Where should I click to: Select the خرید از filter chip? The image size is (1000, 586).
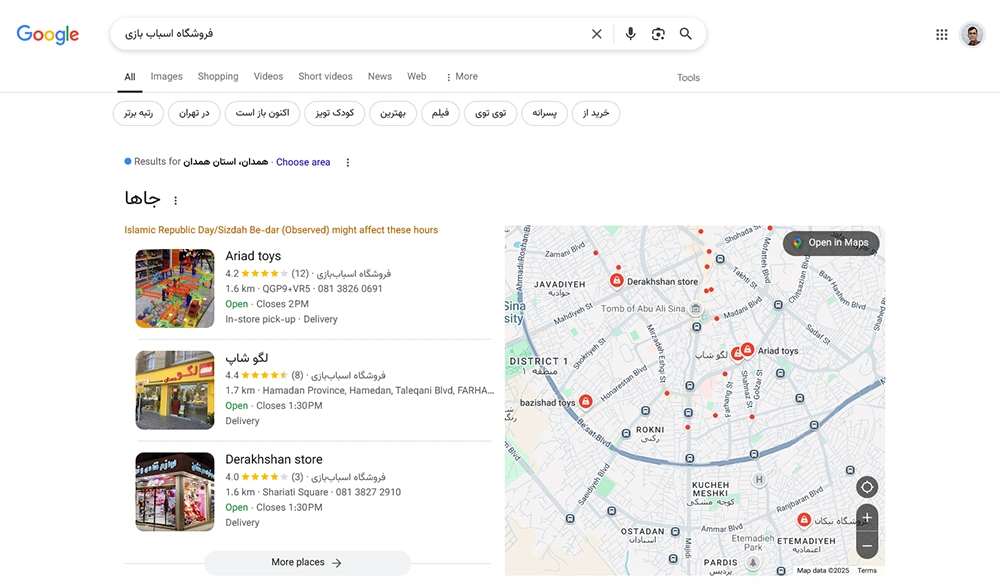point(596,114)
